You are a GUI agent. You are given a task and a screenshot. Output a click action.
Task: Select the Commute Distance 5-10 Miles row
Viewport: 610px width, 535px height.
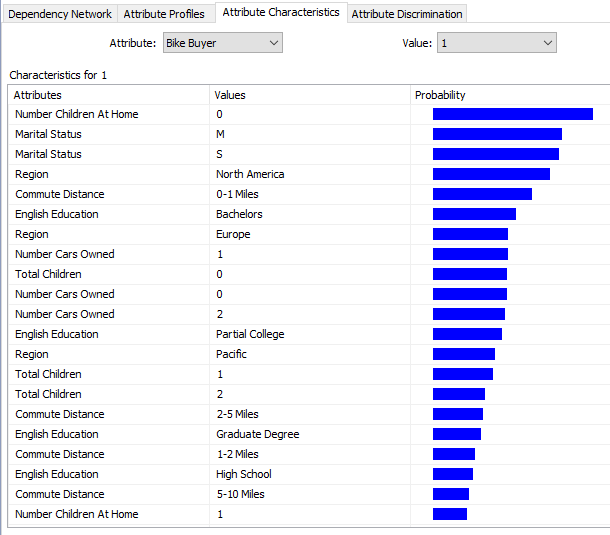pyautogui.click(x=59, y=494)
